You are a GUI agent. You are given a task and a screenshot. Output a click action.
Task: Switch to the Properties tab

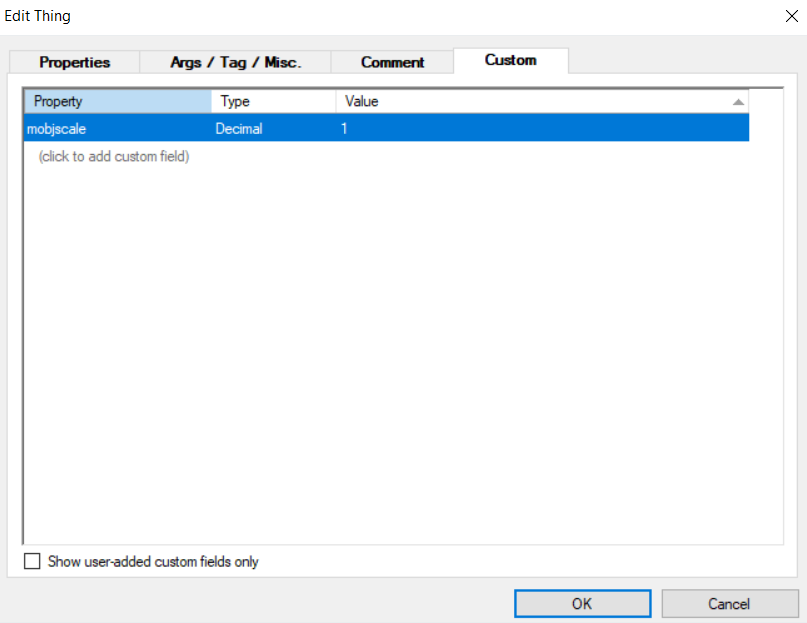[75, 62]
